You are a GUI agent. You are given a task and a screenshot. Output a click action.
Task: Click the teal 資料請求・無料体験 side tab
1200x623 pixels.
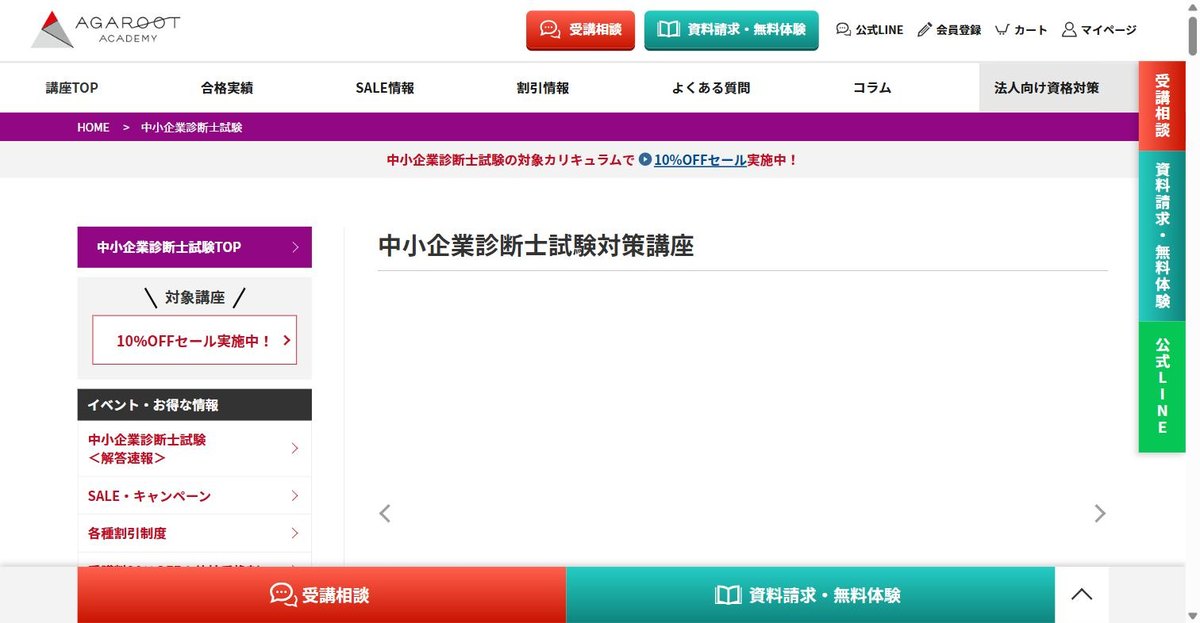(1162, 235)
